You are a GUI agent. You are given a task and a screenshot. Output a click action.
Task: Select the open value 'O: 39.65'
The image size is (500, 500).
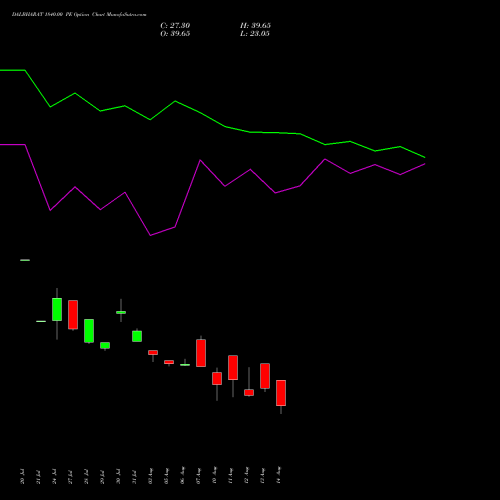coord(175,34)
